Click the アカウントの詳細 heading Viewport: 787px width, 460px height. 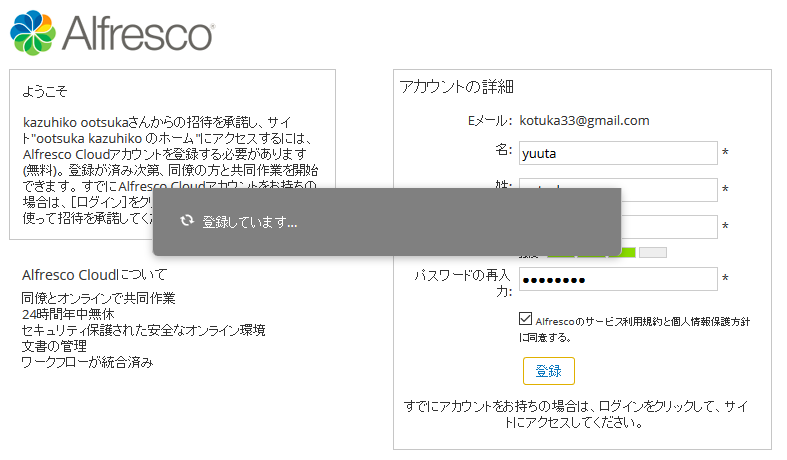point(456,87)
